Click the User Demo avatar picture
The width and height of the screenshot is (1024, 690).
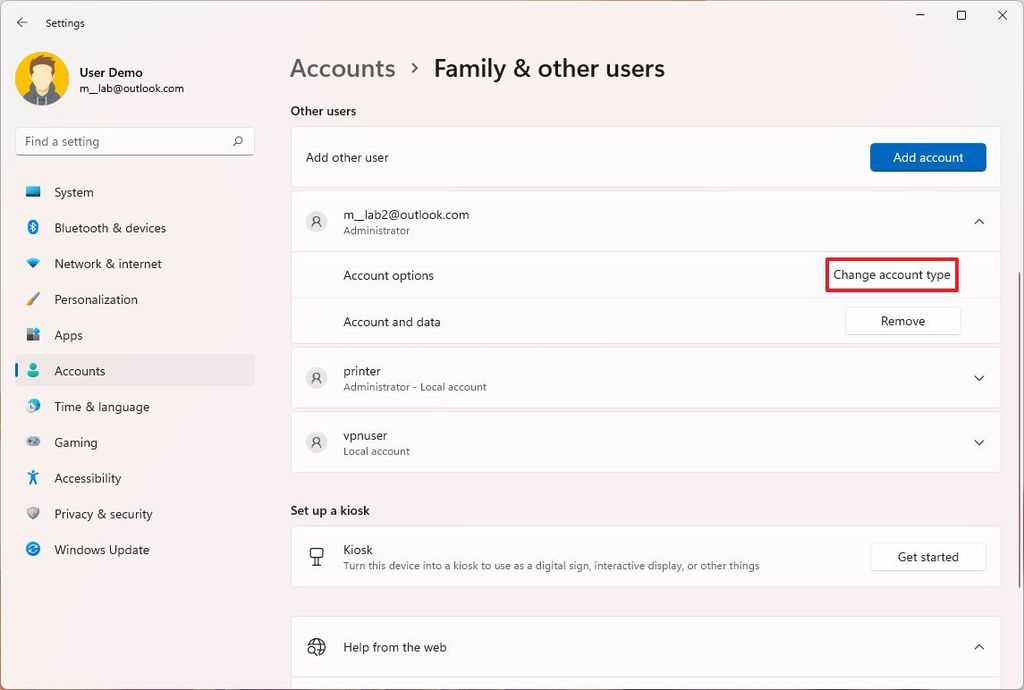41,77
